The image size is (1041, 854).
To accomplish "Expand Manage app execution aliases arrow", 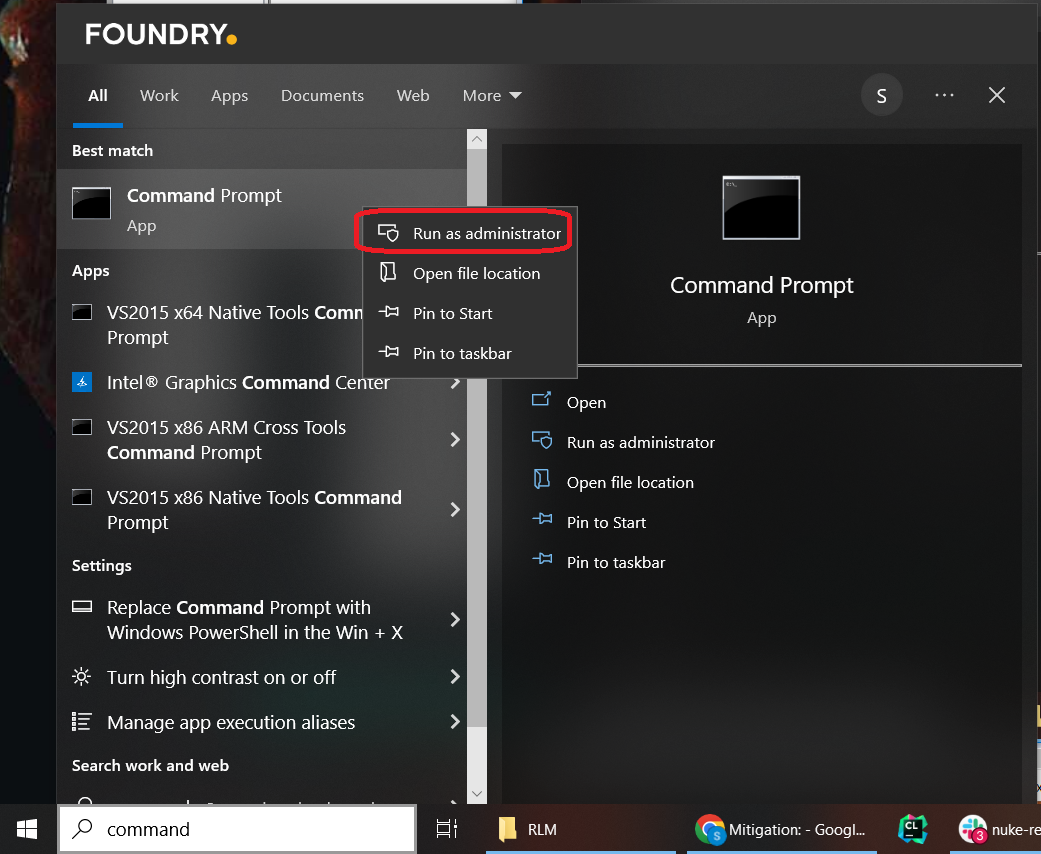I will tap(455, 722).
